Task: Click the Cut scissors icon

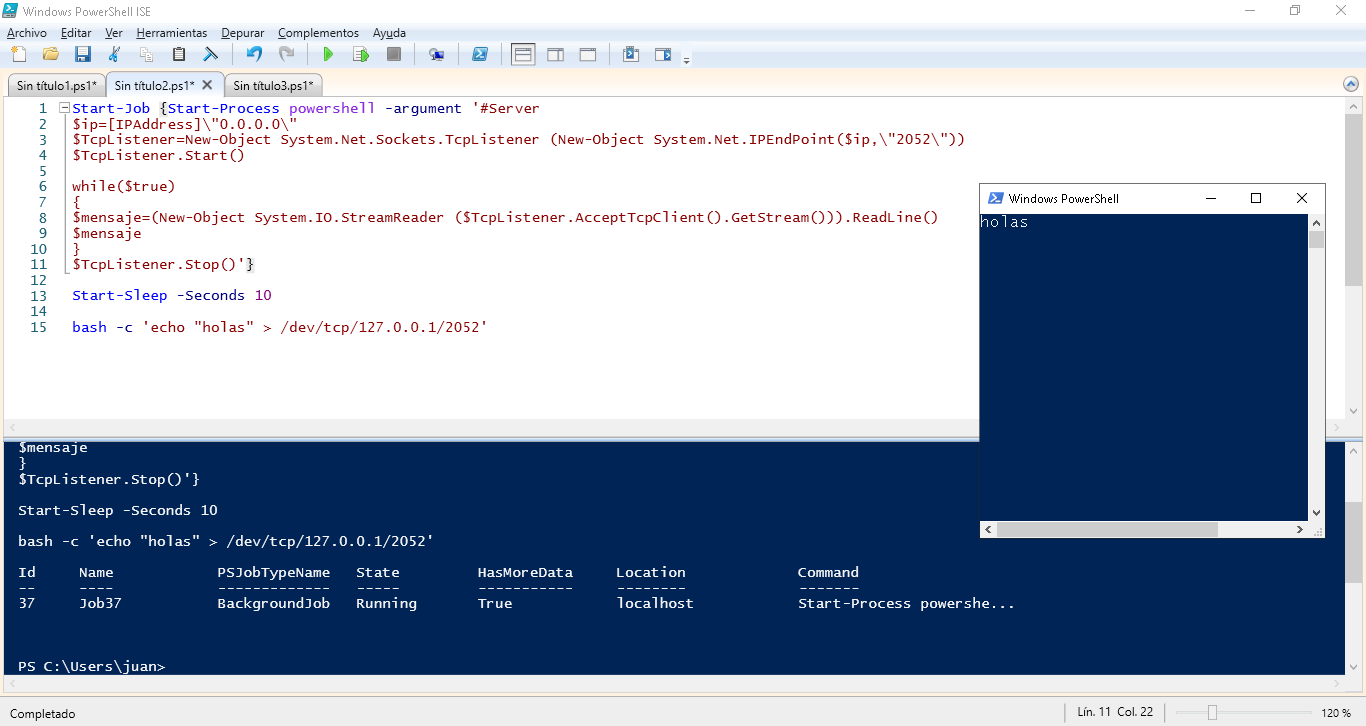Action: tap(114, 54)
